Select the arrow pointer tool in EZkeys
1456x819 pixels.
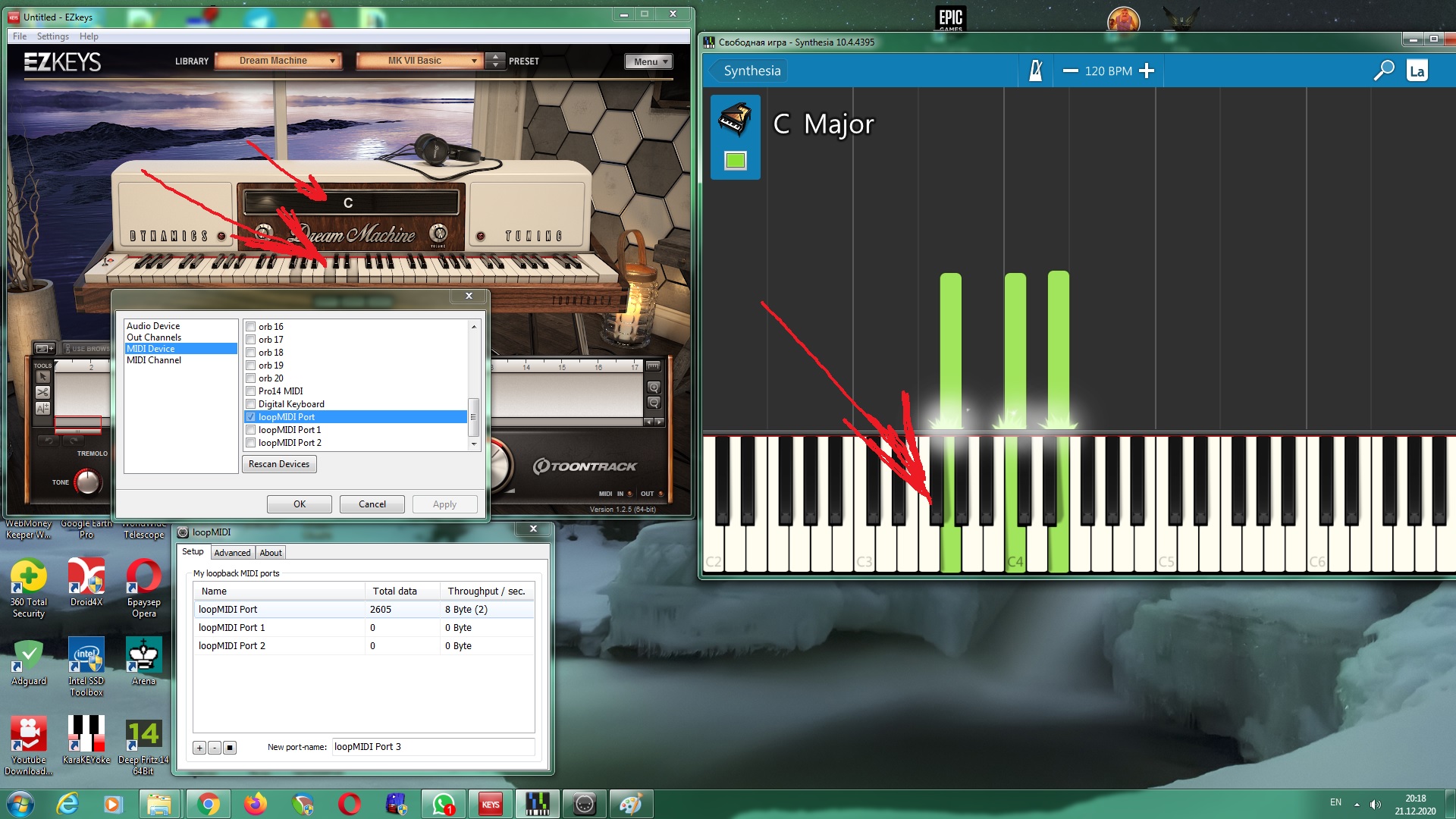[x=42, y=377]
